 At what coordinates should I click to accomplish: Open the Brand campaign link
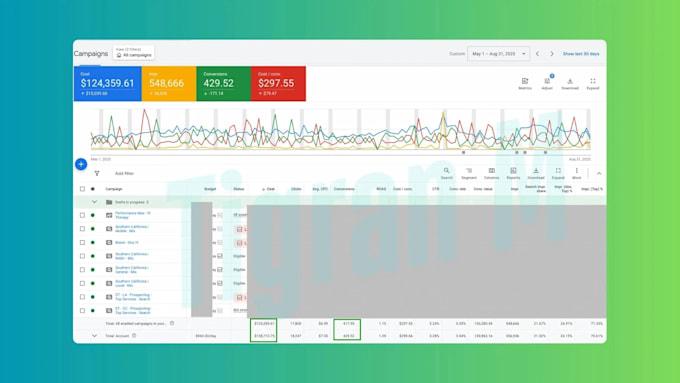click(x=127, y=242)
